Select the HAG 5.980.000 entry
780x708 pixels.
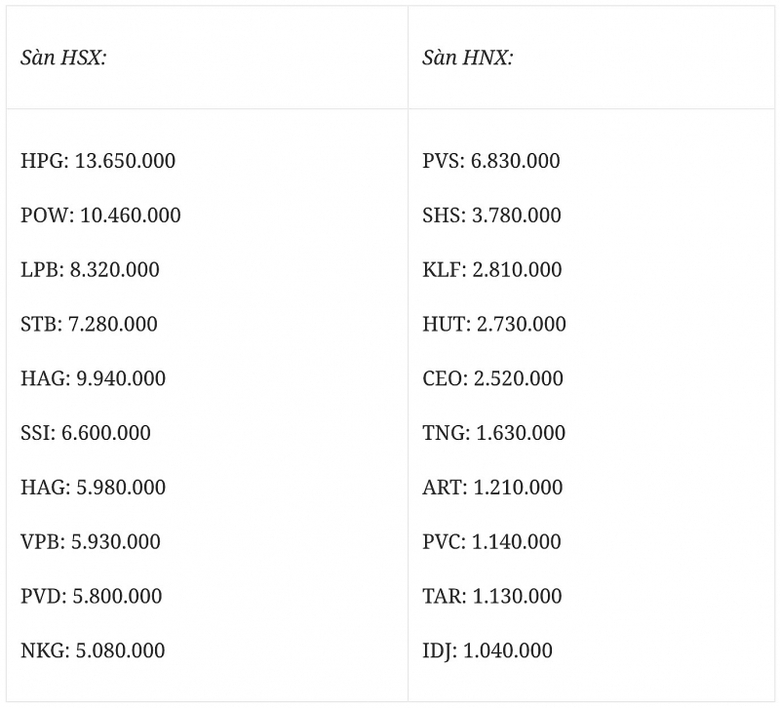pyautogui.click(x=93, y=488)
